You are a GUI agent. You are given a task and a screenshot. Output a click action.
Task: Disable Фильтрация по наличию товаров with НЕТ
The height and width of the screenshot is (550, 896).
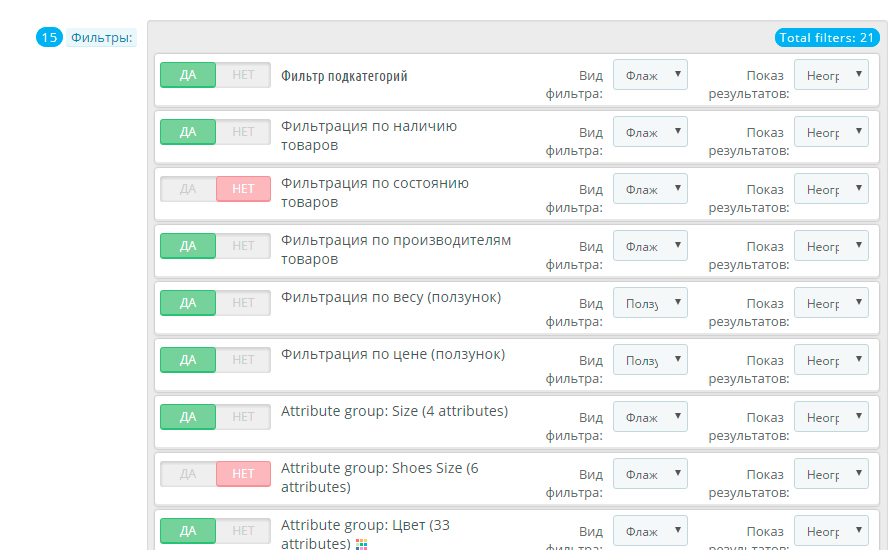[x=243, y=132]
